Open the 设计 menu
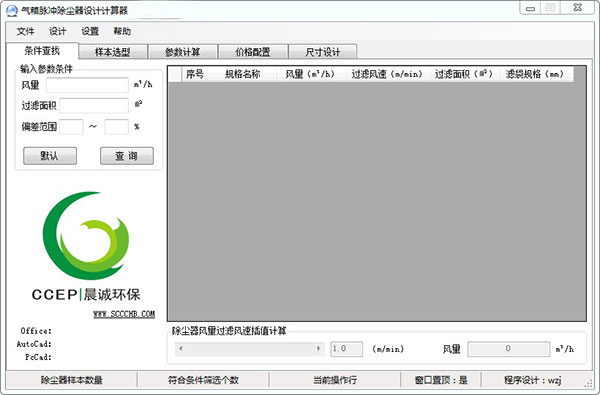Image resolution: width=600 pixels, height=395 pixels. (x=57, y=31)
